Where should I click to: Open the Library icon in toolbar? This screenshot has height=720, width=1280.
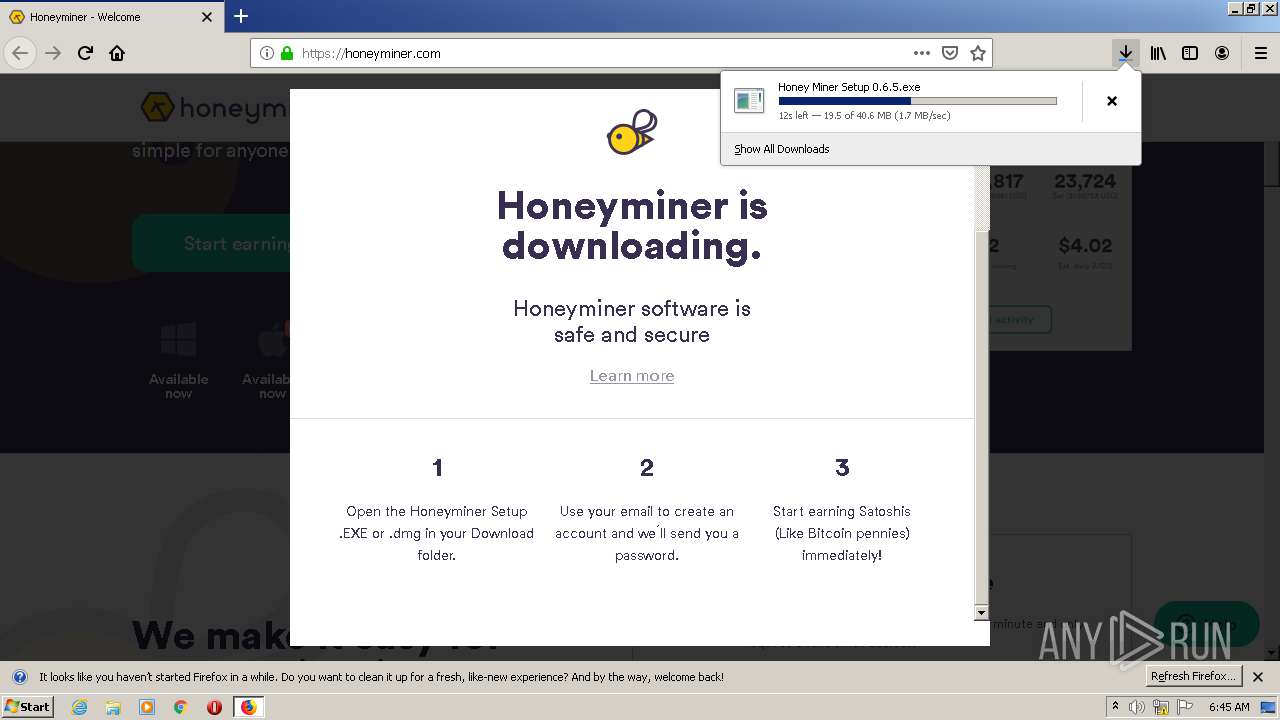click(x=1158, y=53)
